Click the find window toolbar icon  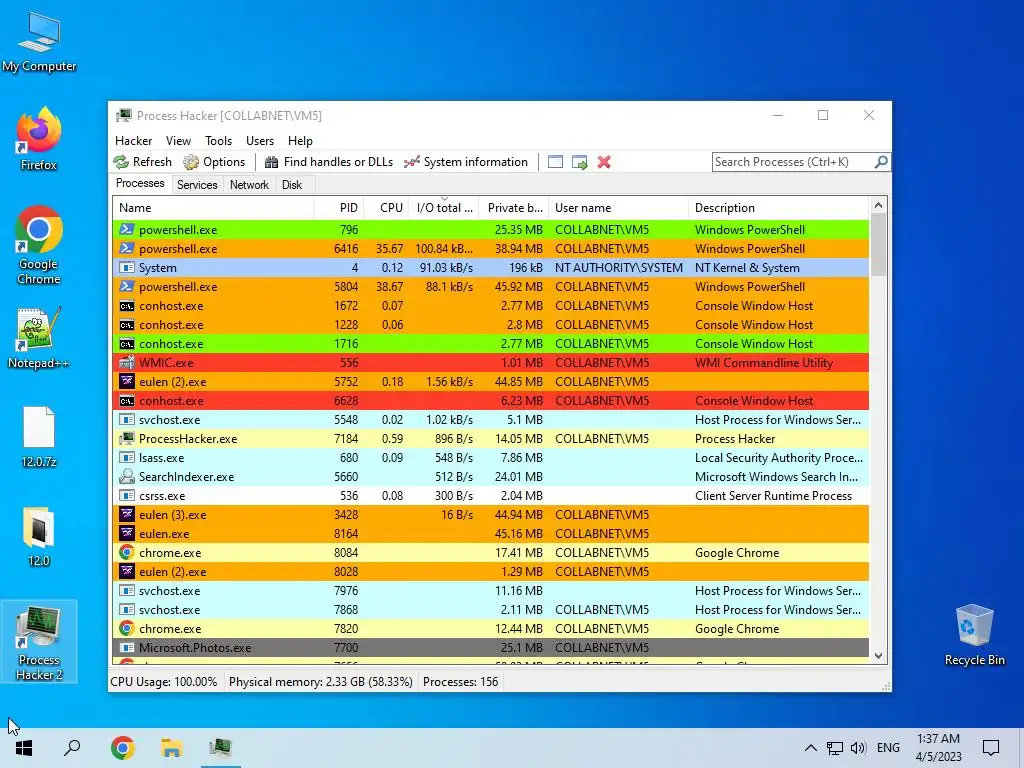[x=555, y=162]
